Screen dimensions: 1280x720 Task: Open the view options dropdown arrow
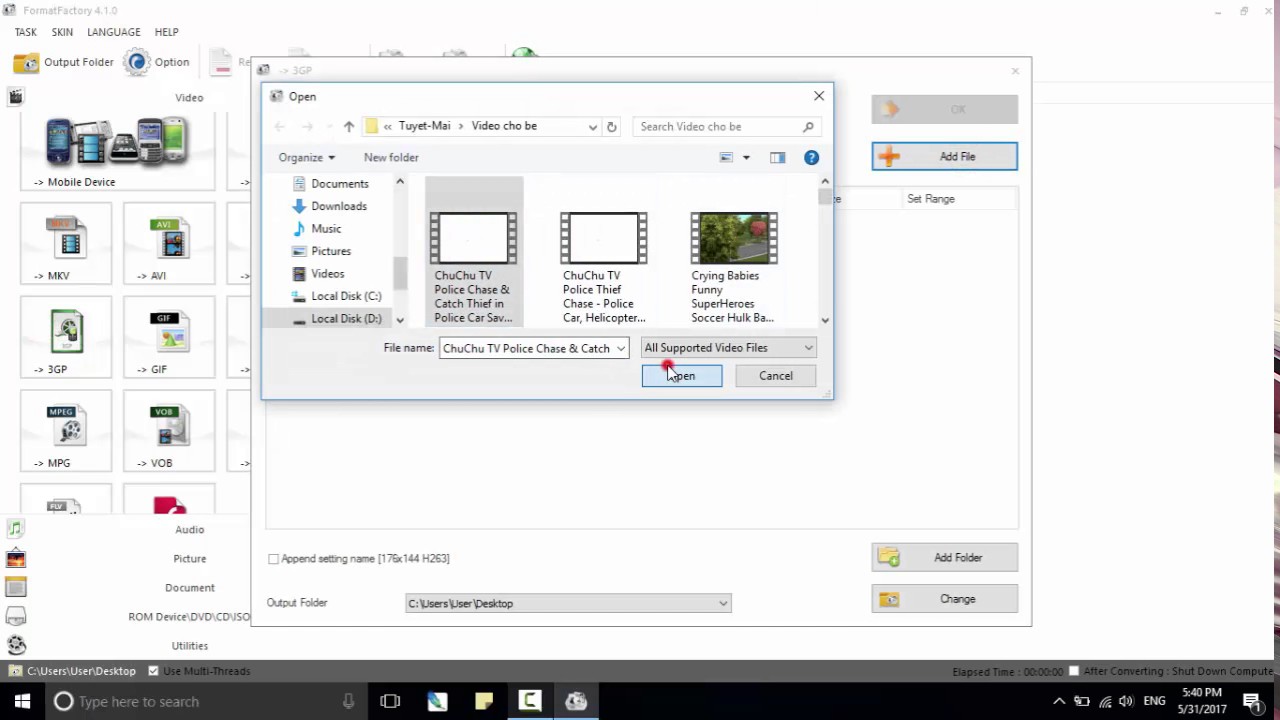point(746,157)
